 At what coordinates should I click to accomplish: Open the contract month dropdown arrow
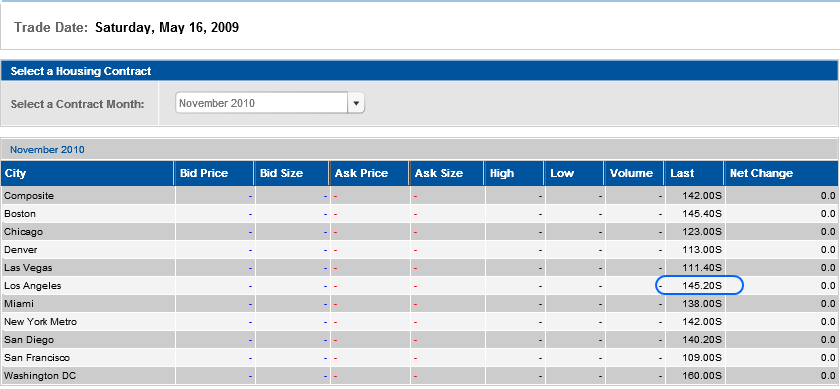pyautogui.click(x=356, y=103)
